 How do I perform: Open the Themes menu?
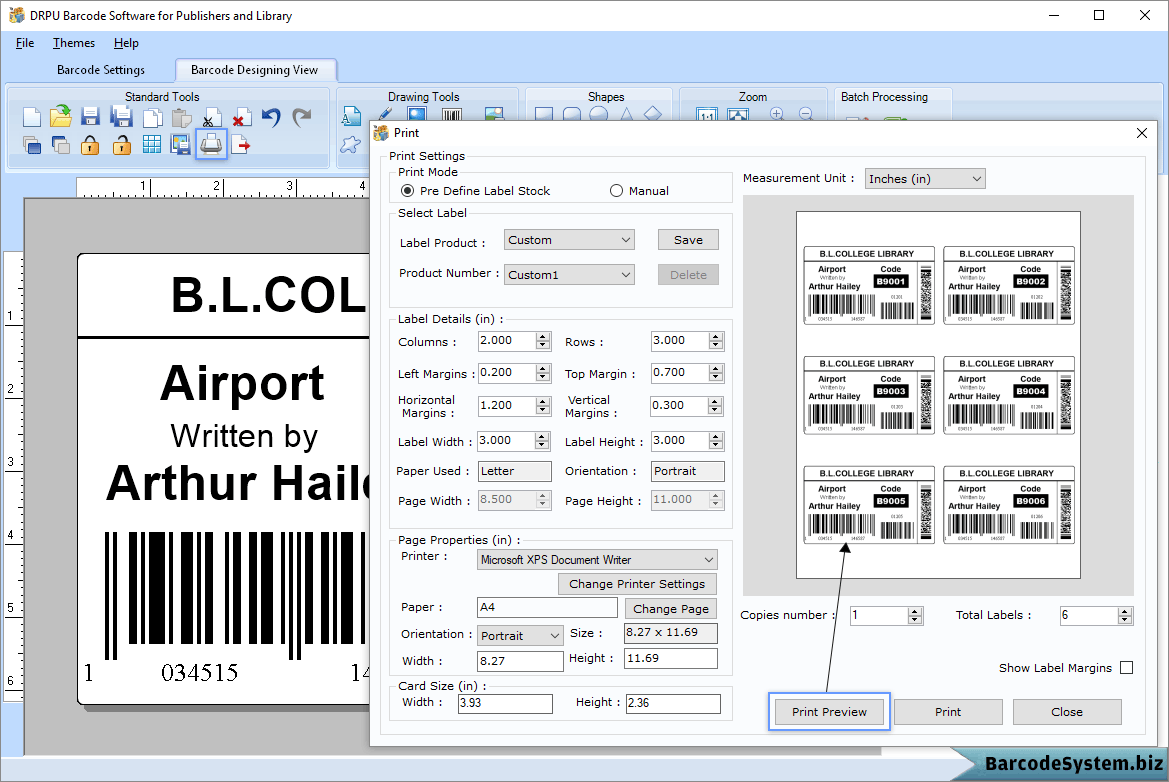click(x=74, y=43)
